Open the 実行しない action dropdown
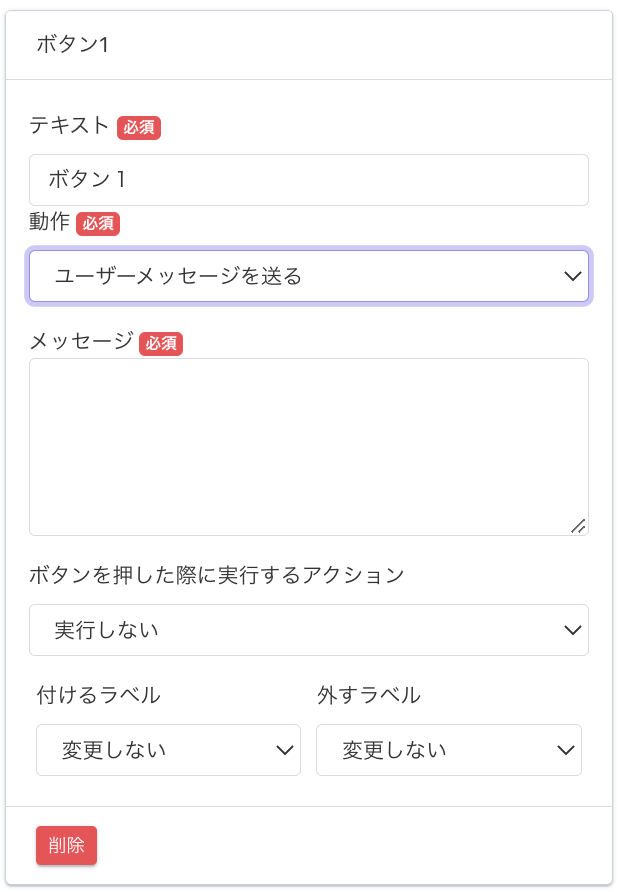Image resolution: width=624 pixels, height=892 pixels. [x=309, y=630]
